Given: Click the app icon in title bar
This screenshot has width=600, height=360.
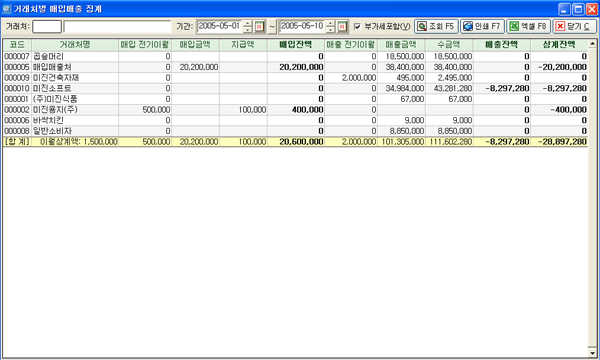Looking at the screenshot, I should (x=7, y=9).
